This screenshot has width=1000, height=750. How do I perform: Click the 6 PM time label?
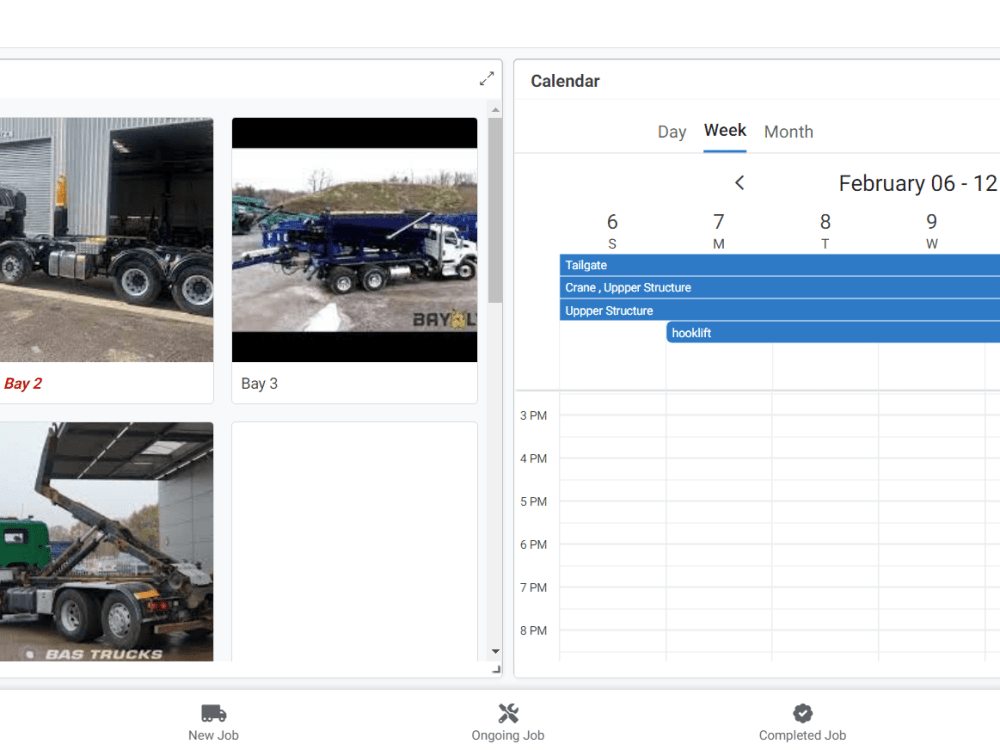[533, 545]
